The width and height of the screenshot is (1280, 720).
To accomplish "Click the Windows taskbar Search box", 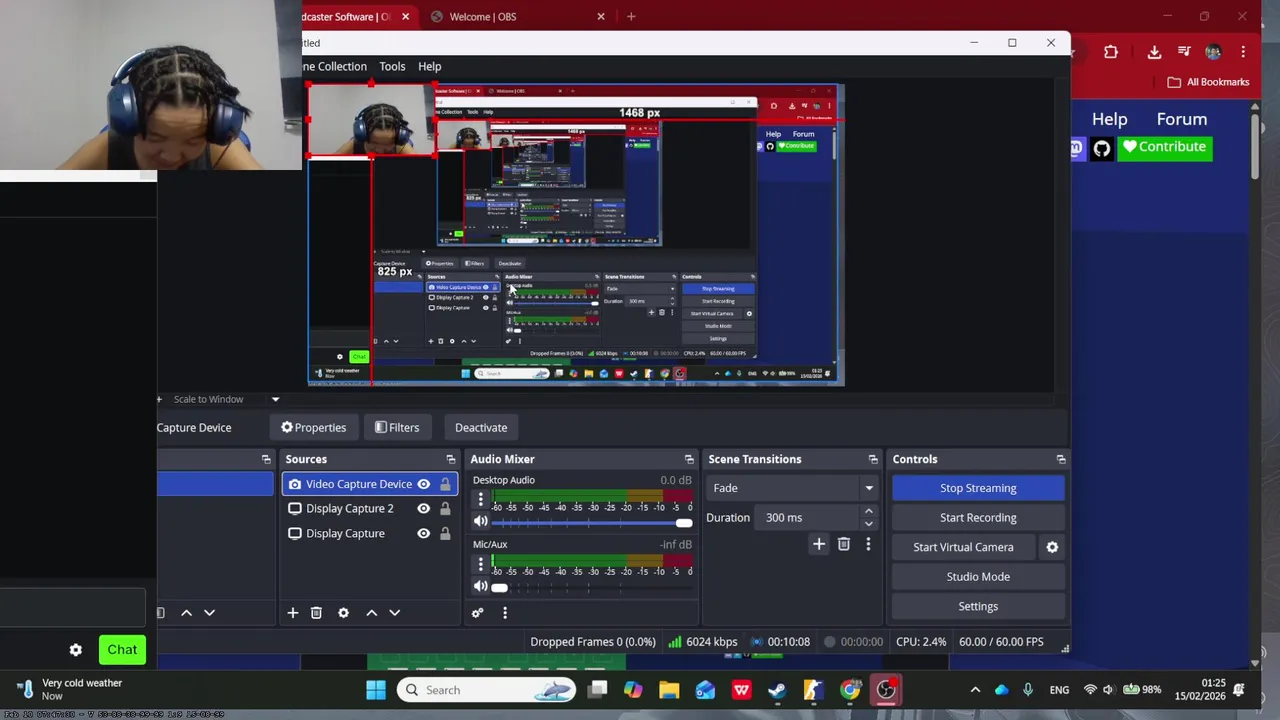I will (486, 690).
